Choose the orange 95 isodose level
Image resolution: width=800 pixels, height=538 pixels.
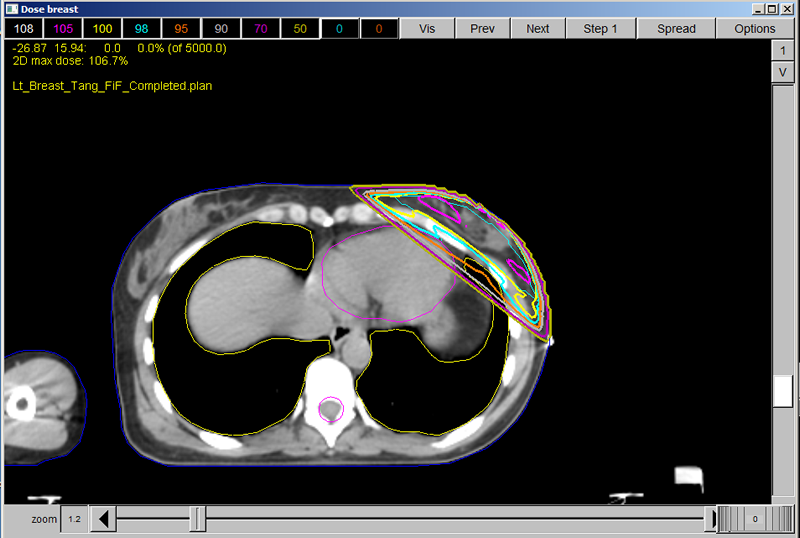182,29
